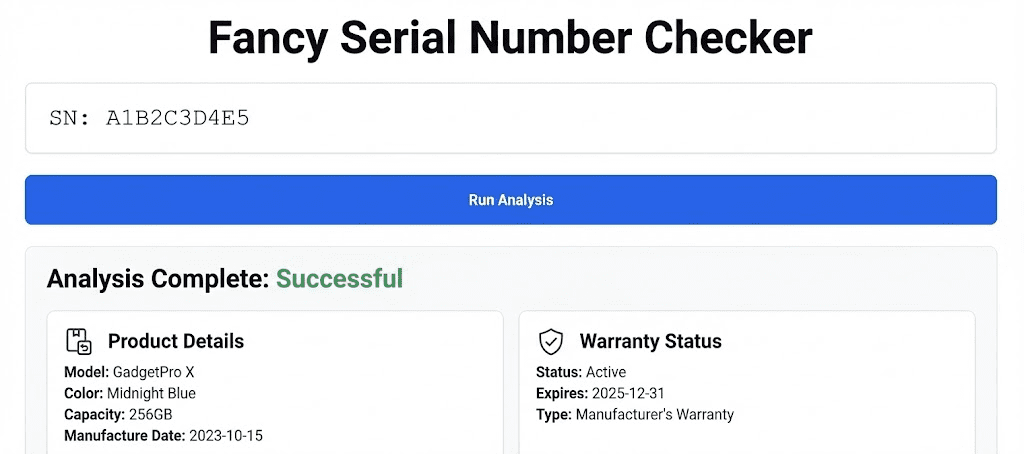Click the Product Details box icon
1024x454 pixels.
[x=79, y=341]
